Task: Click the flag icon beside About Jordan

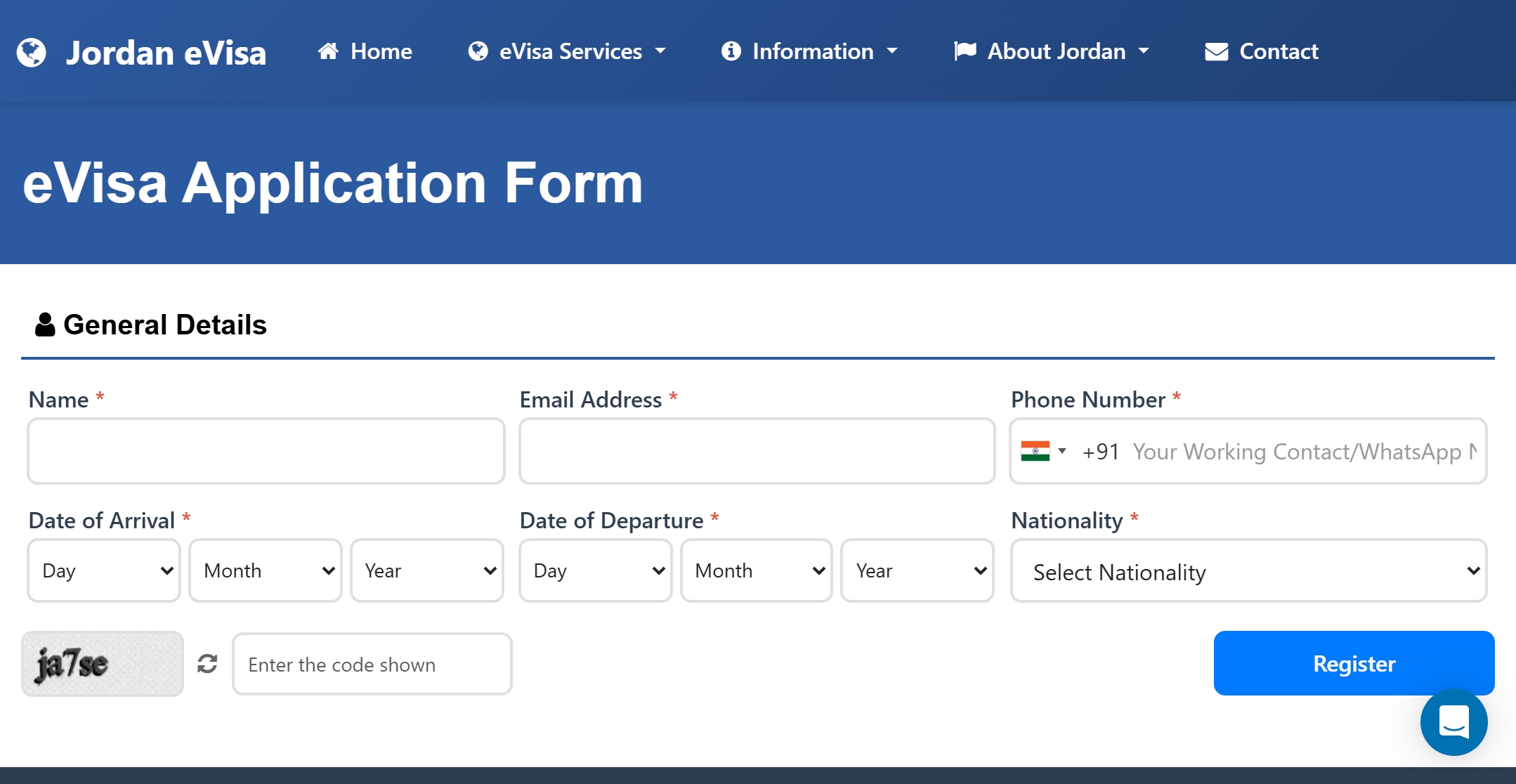Action: [965, 51]
